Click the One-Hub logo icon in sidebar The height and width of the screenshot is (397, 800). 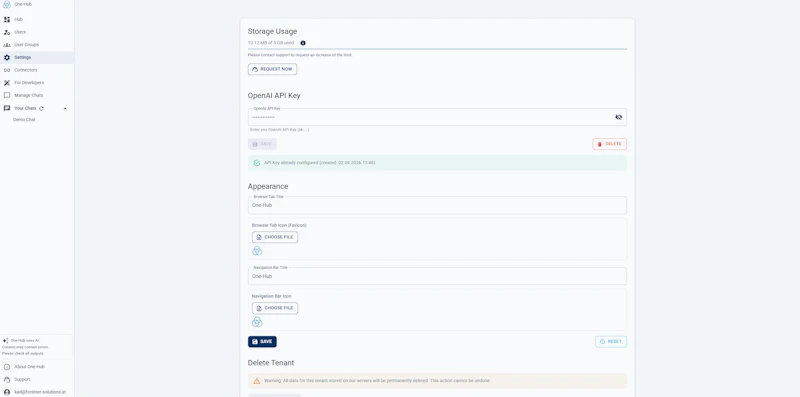coord(7,5)
